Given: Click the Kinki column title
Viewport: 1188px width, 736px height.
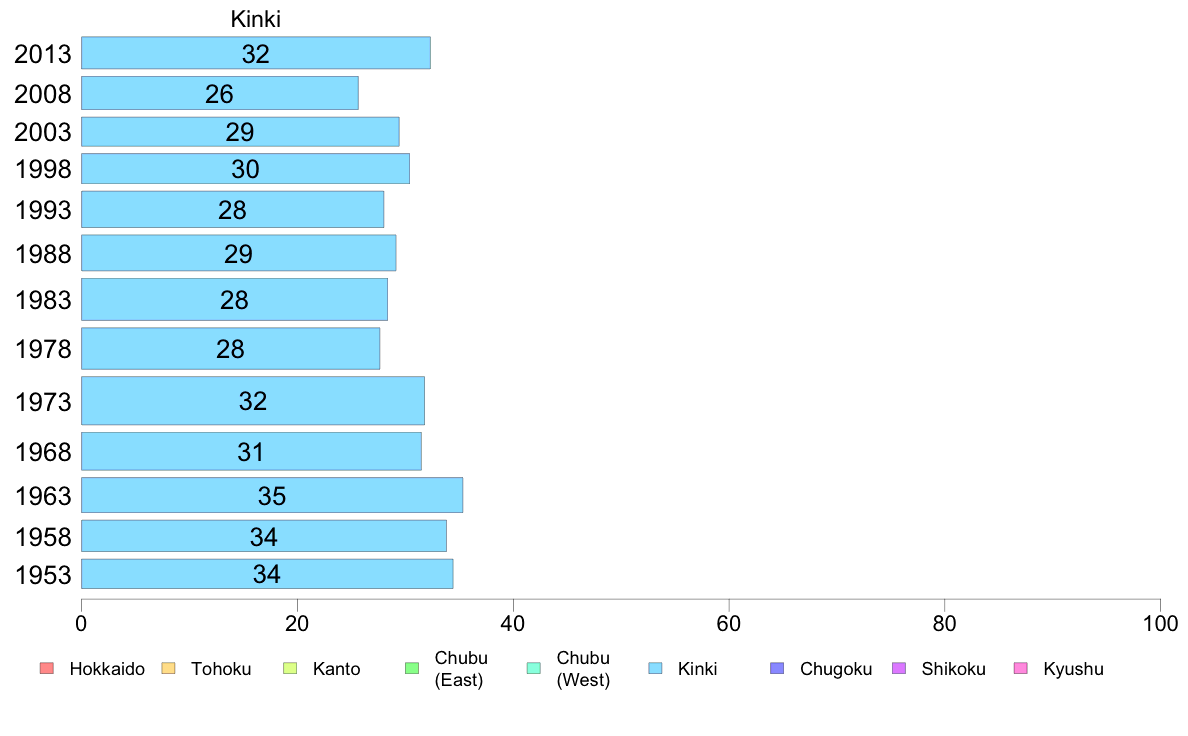Looking at the screenshot, I should (255, 19).
